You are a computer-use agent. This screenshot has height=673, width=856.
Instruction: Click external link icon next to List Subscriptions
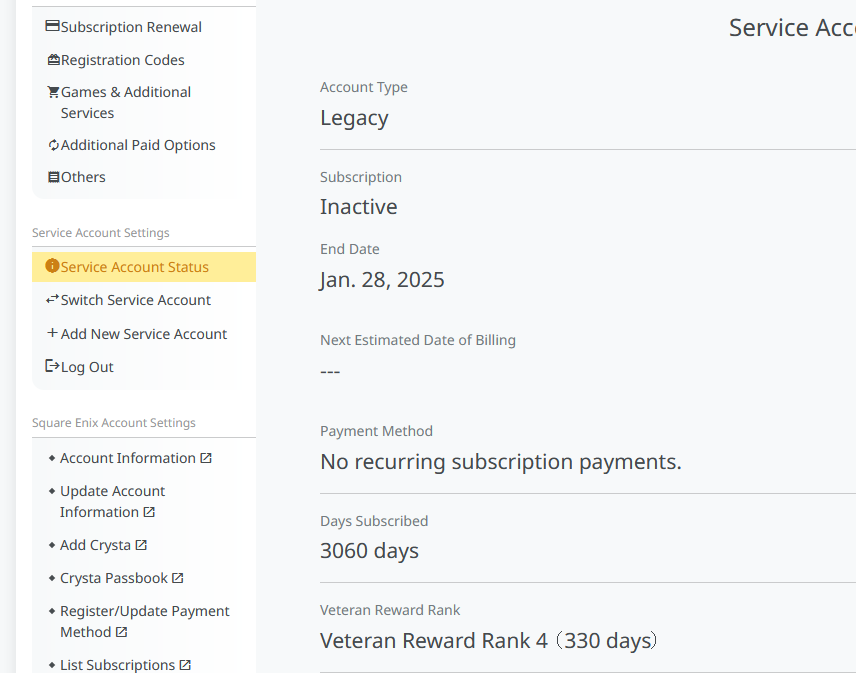pyautogui.click(x=185, y=665)
